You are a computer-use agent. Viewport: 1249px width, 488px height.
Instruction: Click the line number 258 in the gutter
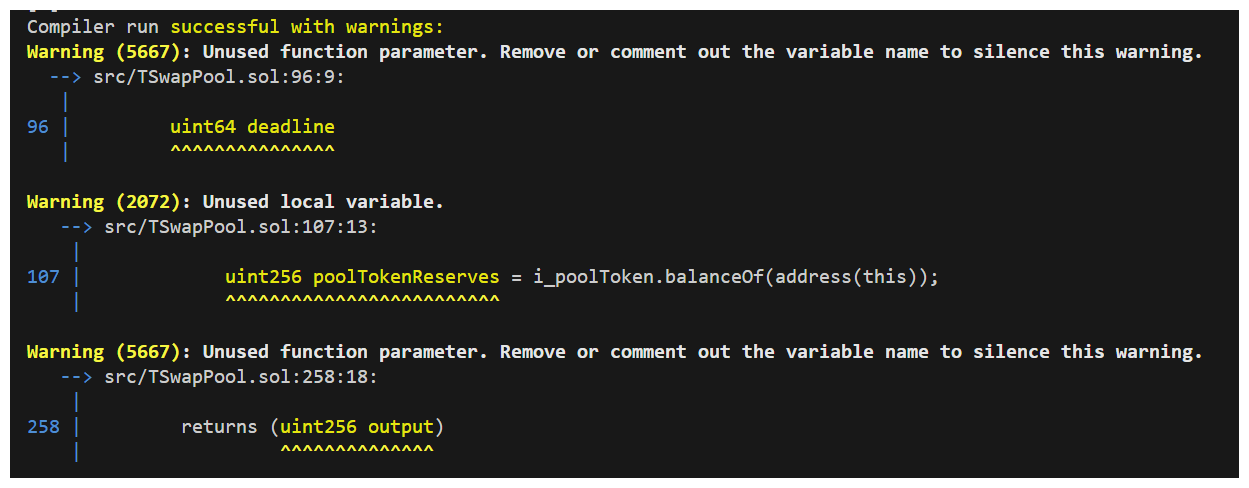pyautogui.click(x=43, y=427)
